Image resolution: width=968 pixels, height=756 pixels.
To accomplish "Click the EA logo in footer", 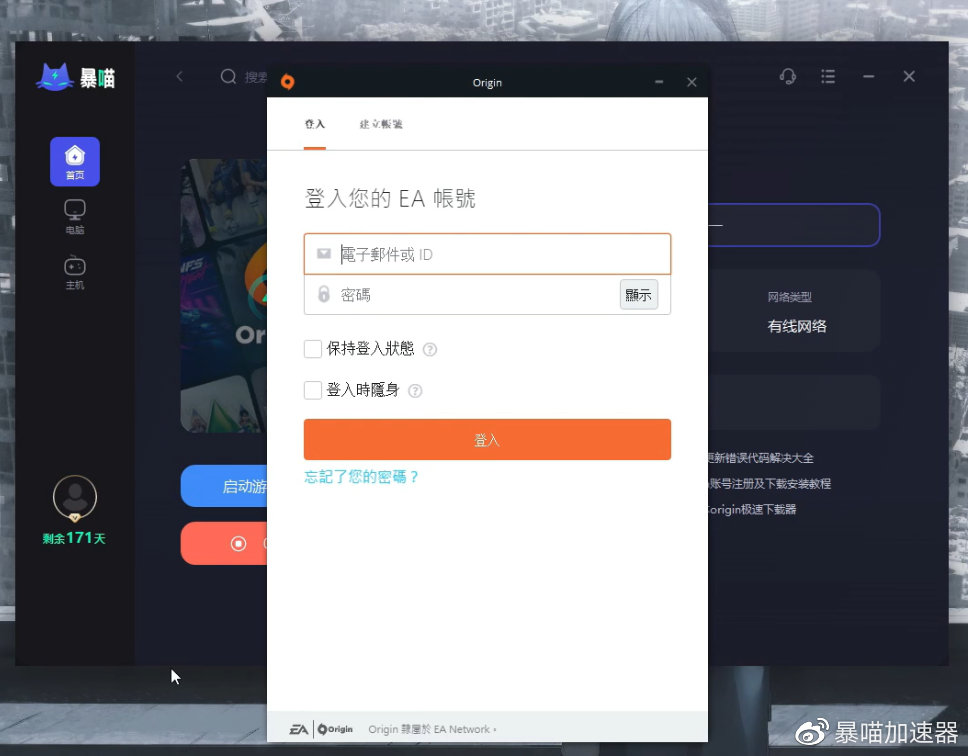I will 299,729.
